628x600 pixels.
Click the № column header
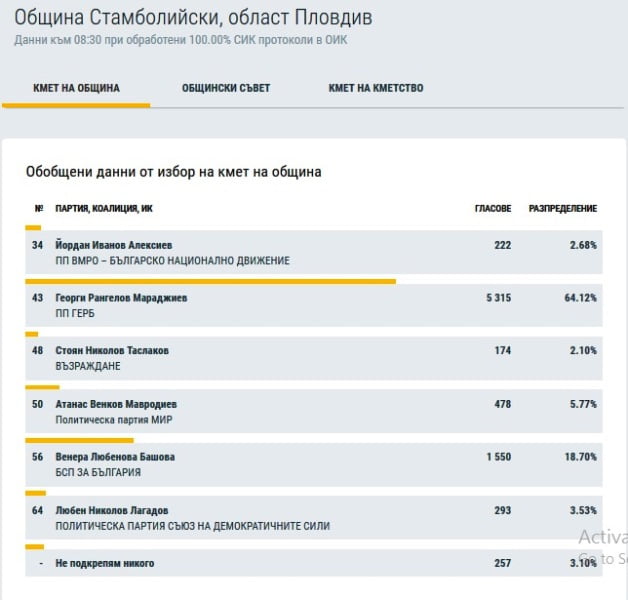point(39,208)
